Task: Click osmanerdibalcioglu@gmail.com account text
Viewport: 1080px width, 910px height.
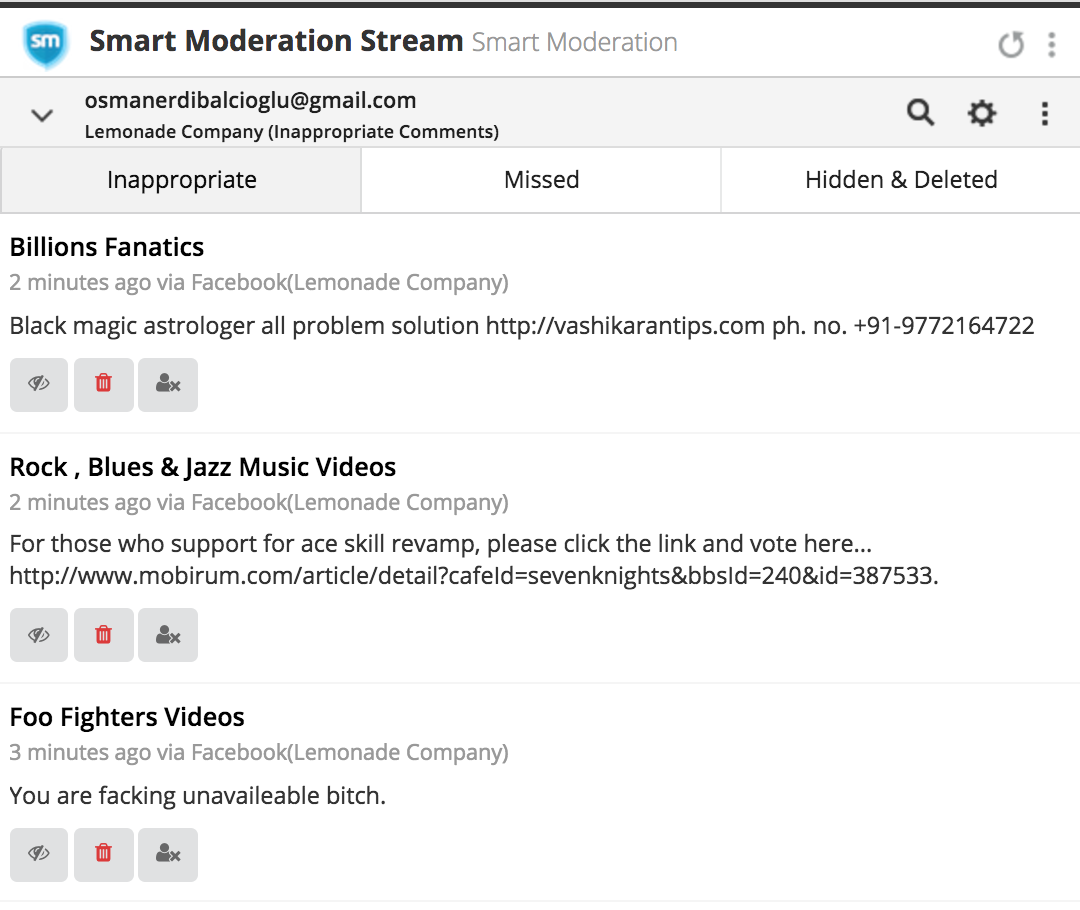Action: (x=250, y=101)
